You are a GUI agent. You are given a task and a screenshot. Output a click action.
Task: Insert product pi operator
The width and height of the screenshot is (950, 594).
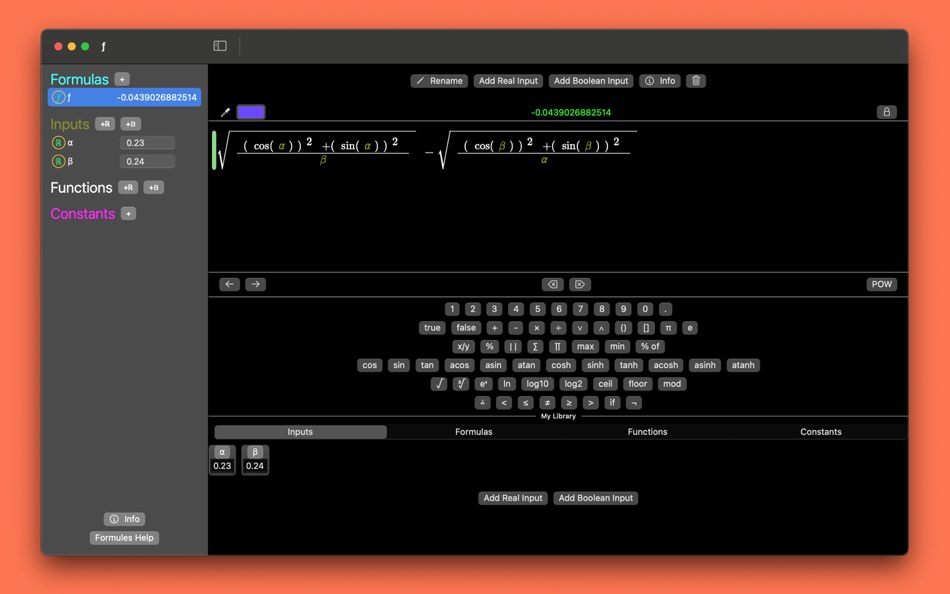point(557,347)
